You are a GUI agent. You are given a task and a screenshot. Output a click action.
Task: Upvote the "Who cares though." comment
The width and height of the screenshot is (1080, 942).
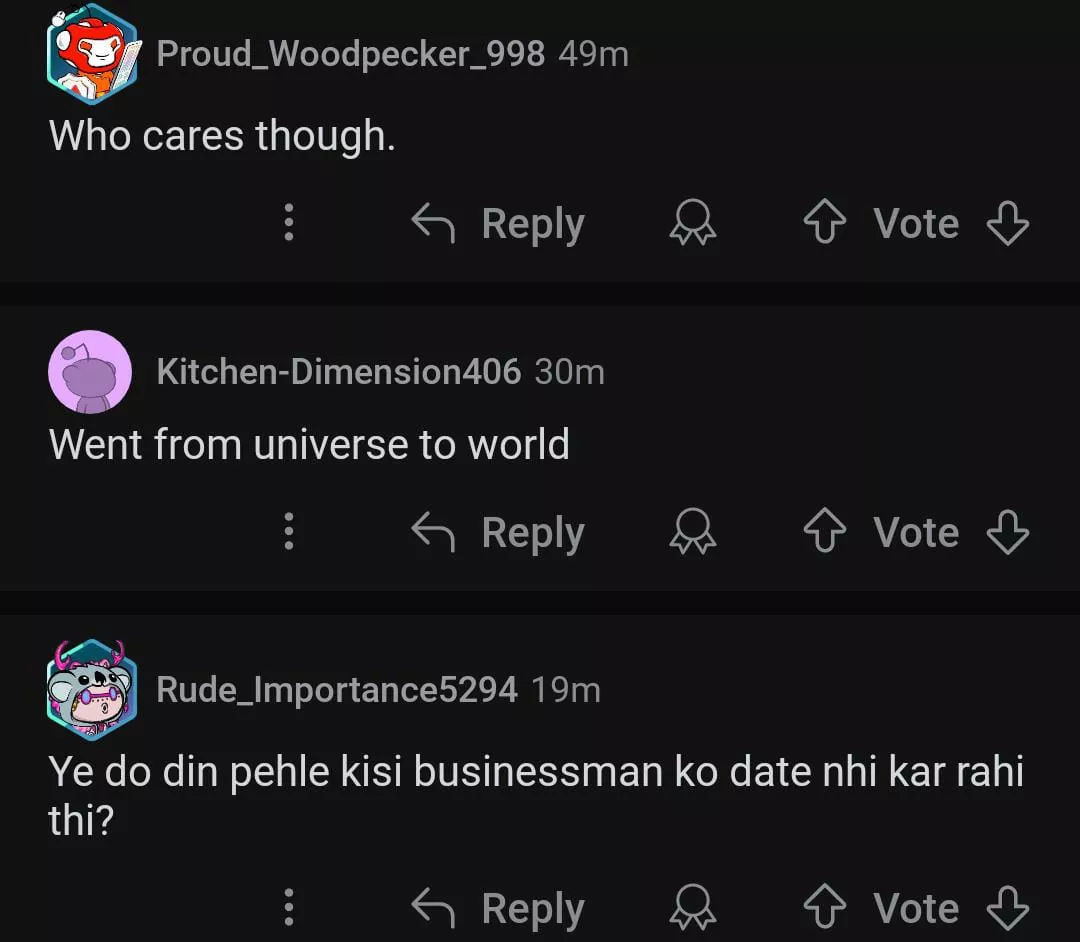[824, 224]
